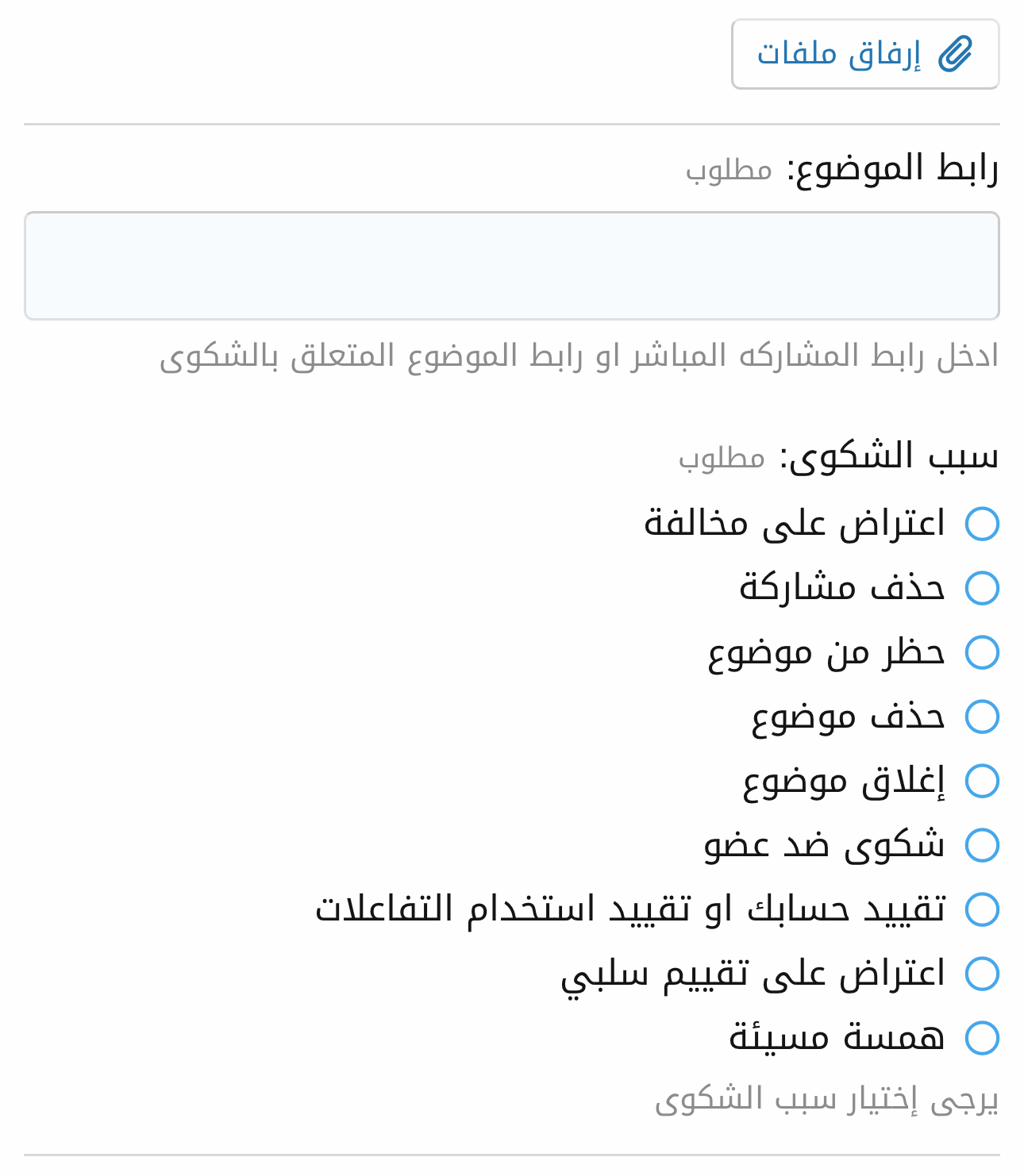Click the "سبب الشكوى:" section label
The width and height of the screenshot is (1024, 1176).
pos(888,457)
